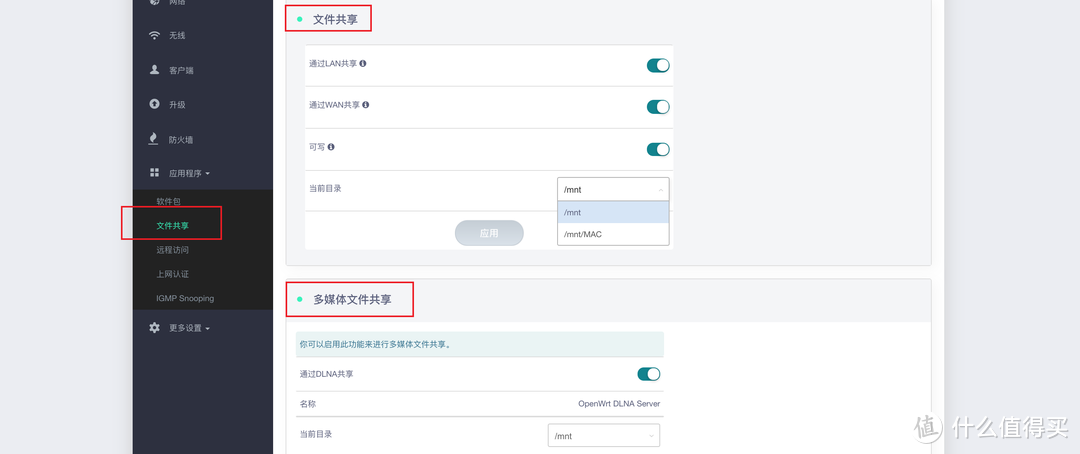Click the upgrade arrow icon
The image size is (1080, 454).
(154, 104)
